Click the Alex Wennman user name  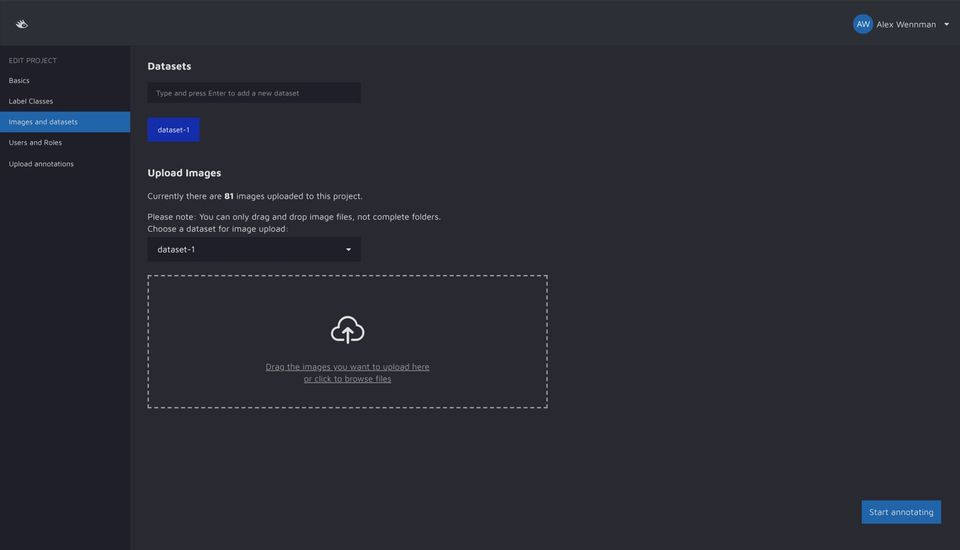point(906,24)
